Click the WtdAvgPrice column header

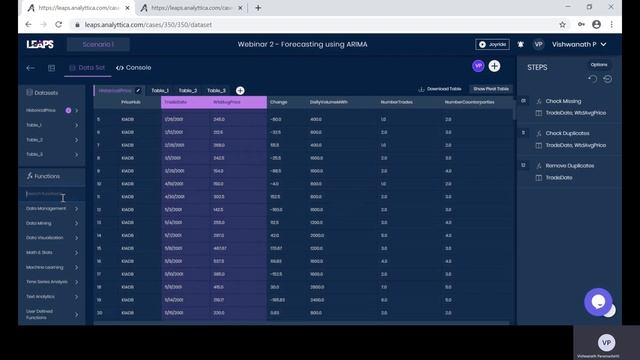(238, 102)
